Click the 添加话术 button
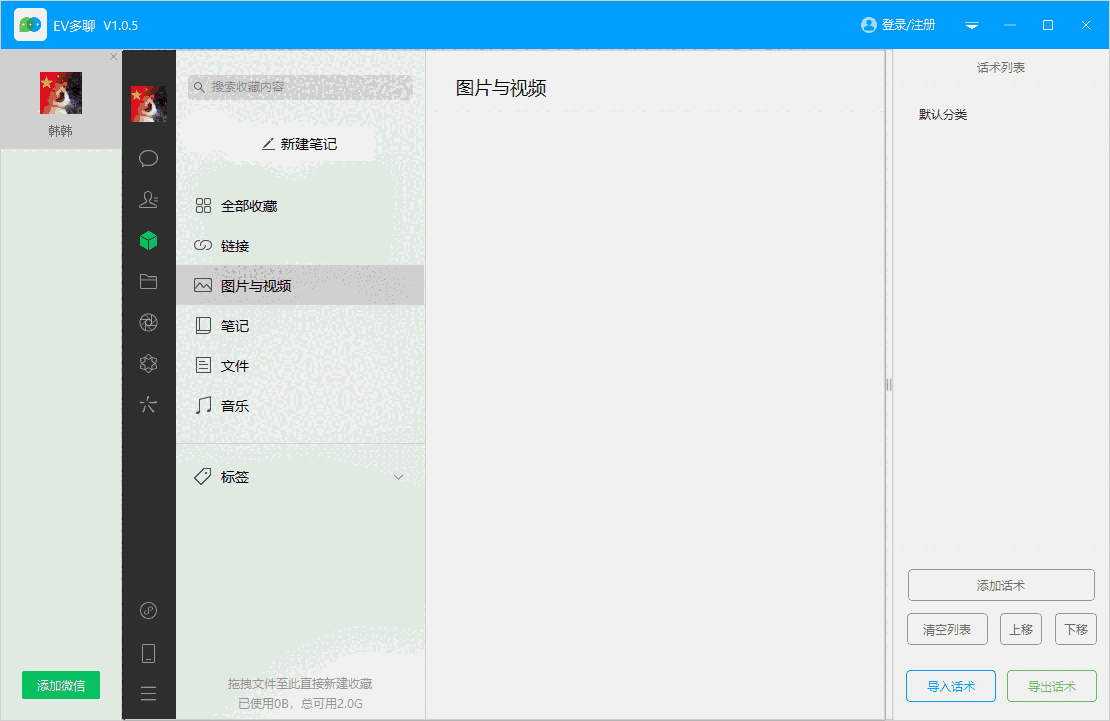1110x721 pixels. click(1000, 585)
